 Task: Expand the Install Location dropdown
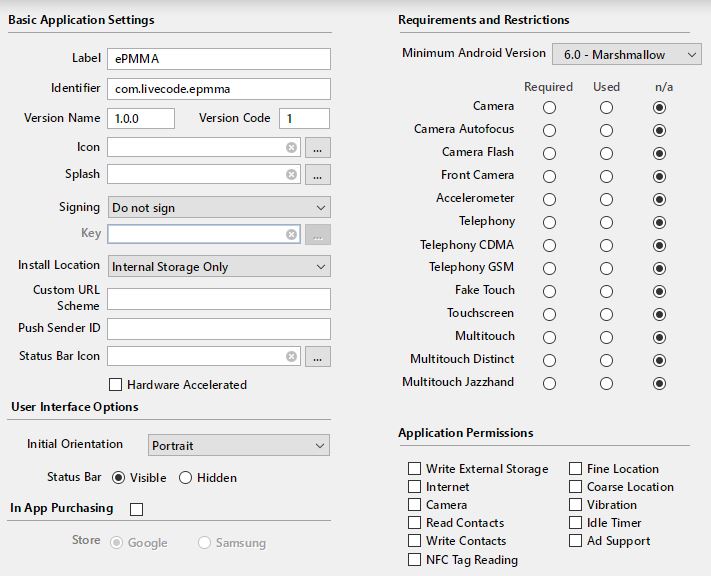[218, 267]
